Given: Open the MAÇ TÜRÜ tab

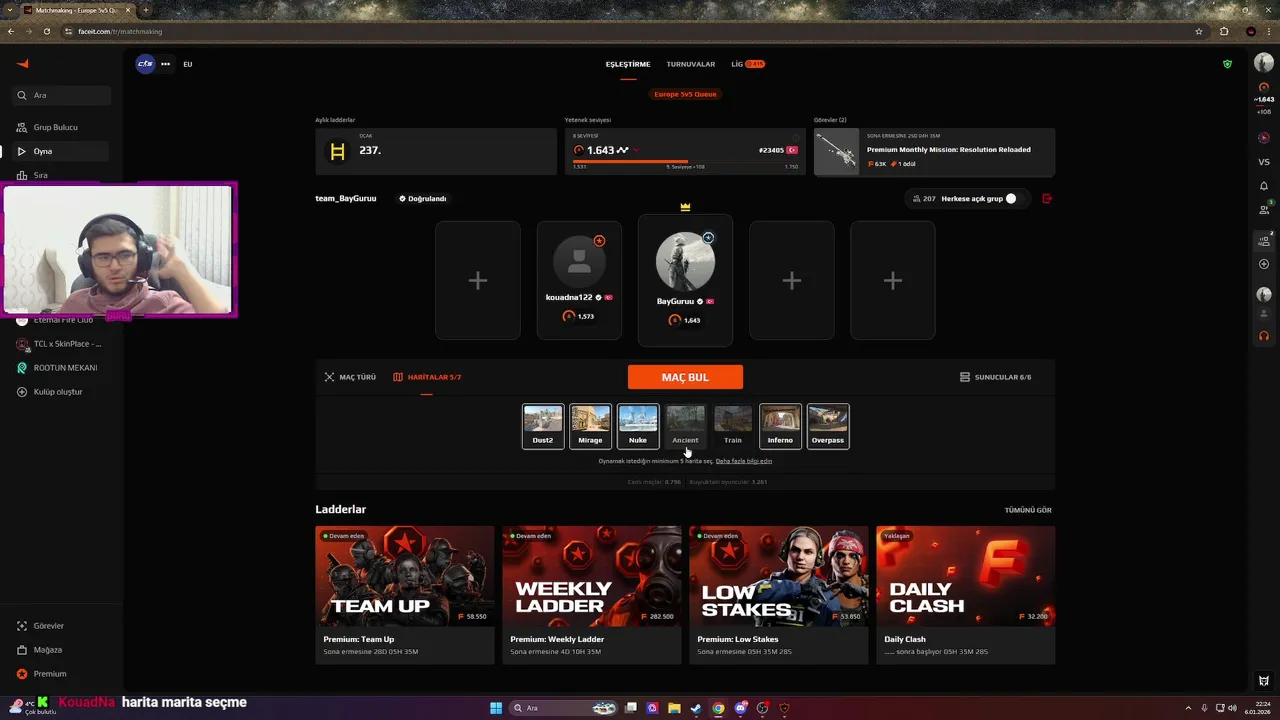Looking at the screenshot, I should coord(350,377).
